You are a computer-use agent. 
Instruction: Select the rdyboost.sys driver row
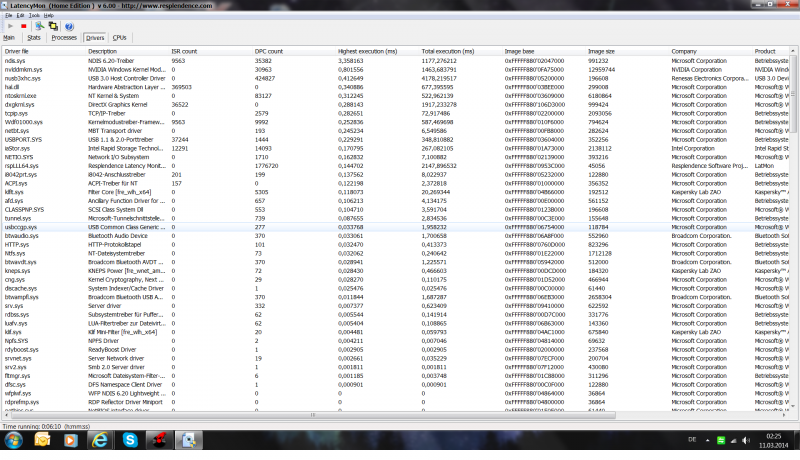(x=395, y=350)
